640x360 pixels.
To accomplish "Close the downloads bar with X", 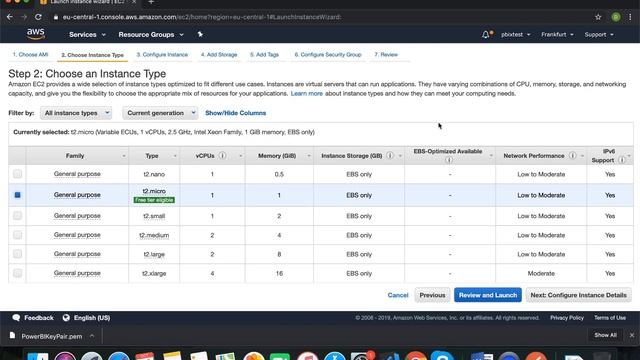I will point(632,335).
